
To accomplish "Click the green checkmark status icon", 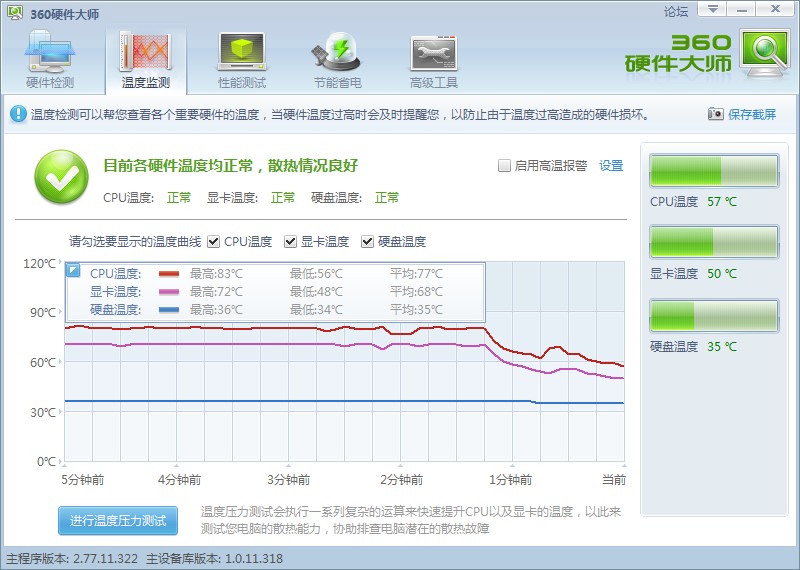I will [x=61, y=177].
